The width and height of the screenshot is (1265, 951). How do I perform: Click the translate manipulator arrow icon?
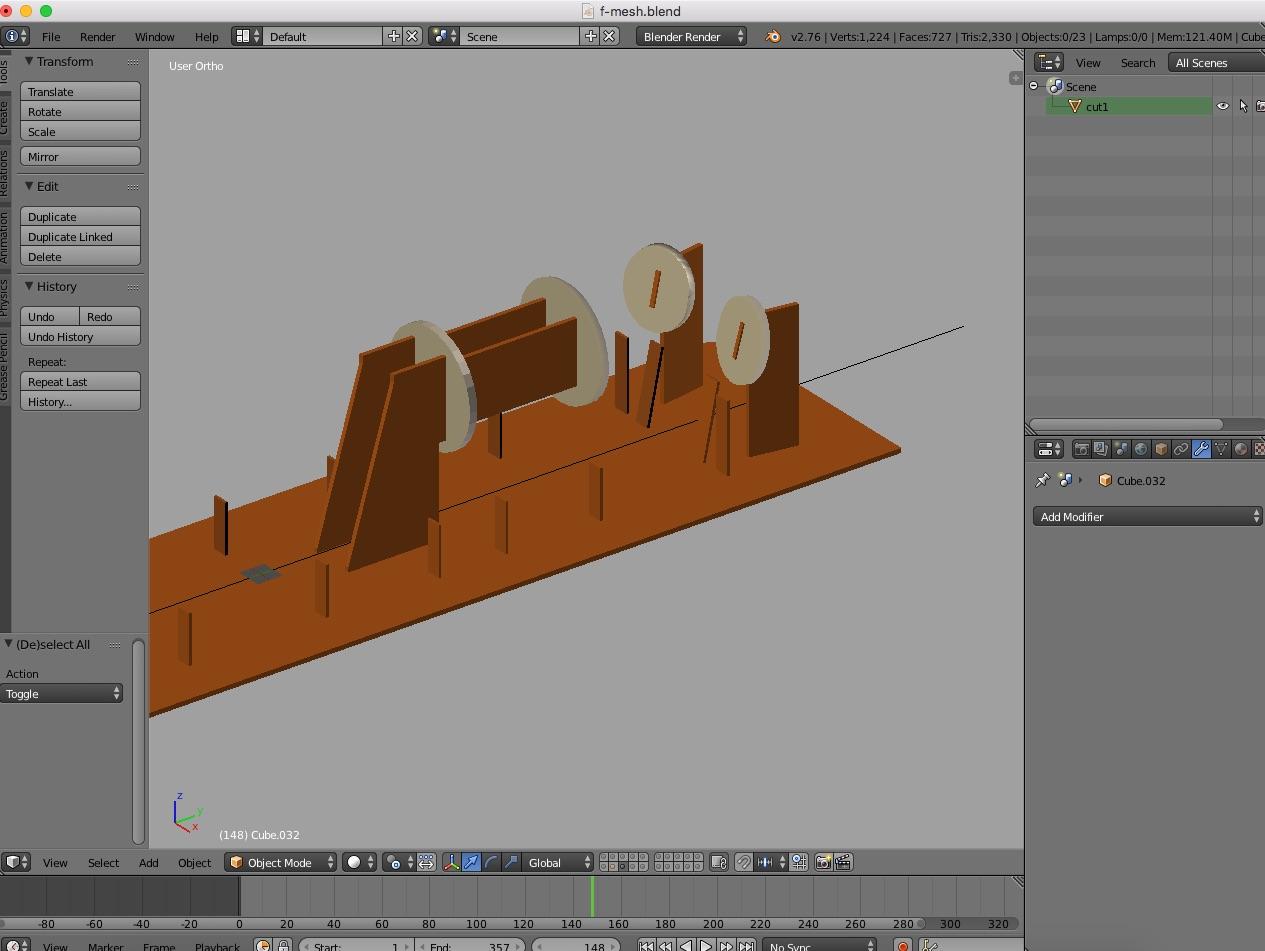click(x=471, y=863)
